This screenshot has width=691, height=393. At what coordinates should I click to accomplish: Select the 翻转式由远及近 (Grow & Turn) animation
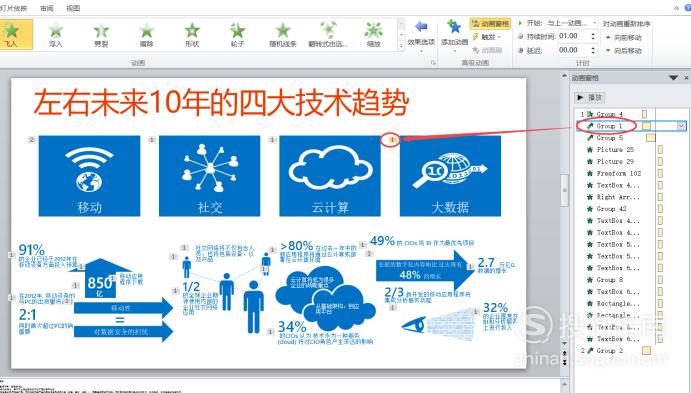tap(328, 34)
